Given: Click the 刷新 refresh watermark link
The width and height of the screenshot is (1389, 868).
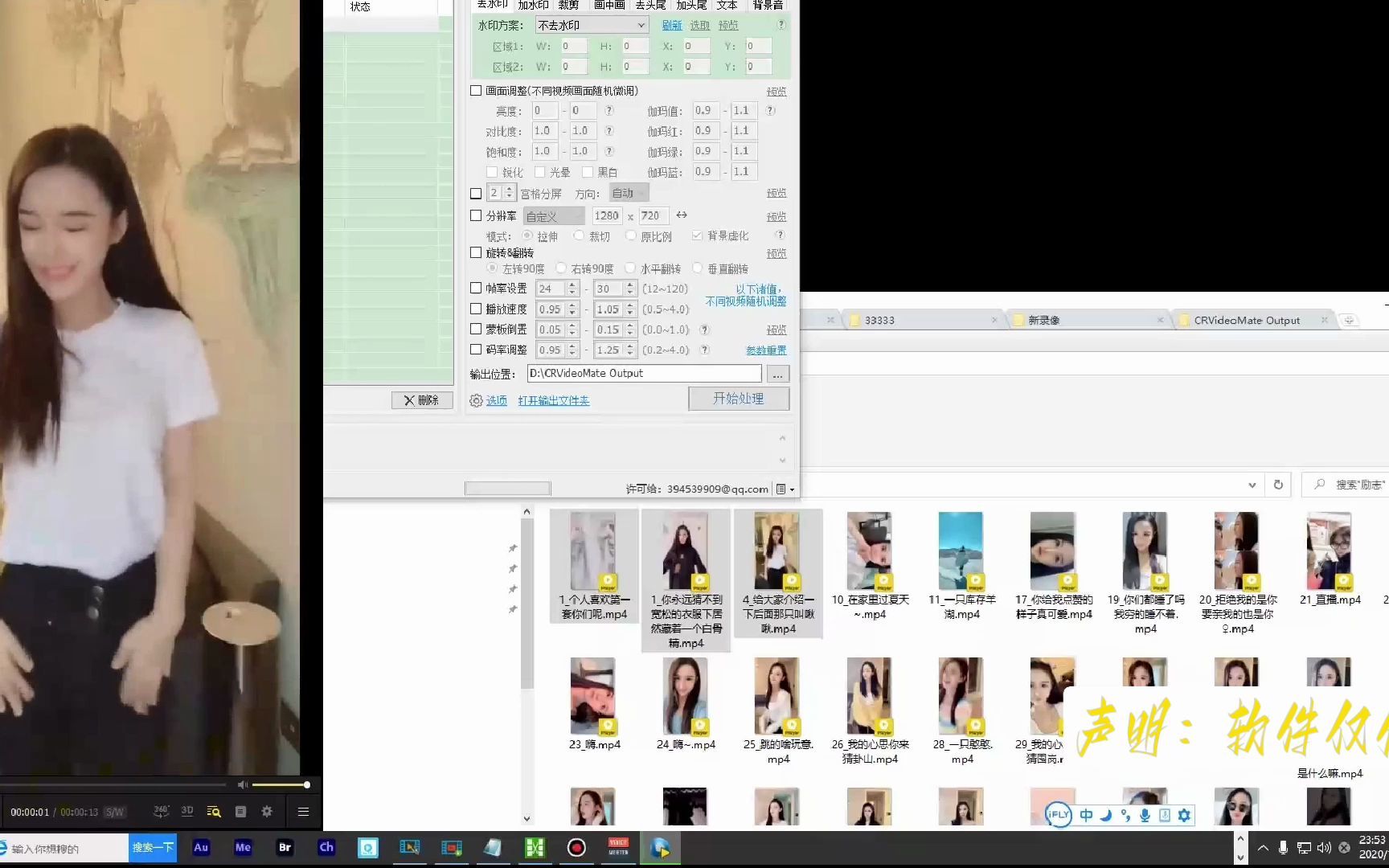Looking at the screenshot, I should click(672, 26).
